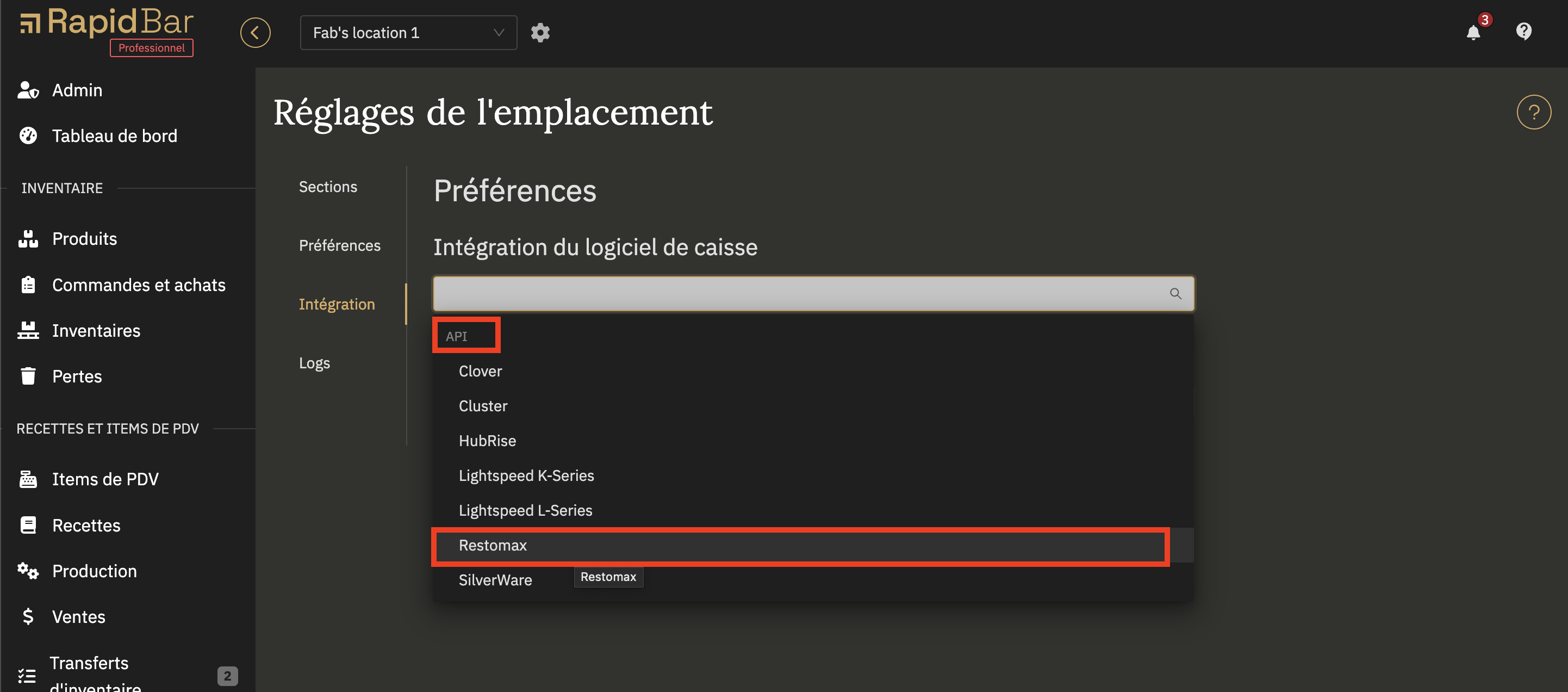Click Commandes et achats clipboard icon
Screen dimensions: 1568x692
pos(28,285)
